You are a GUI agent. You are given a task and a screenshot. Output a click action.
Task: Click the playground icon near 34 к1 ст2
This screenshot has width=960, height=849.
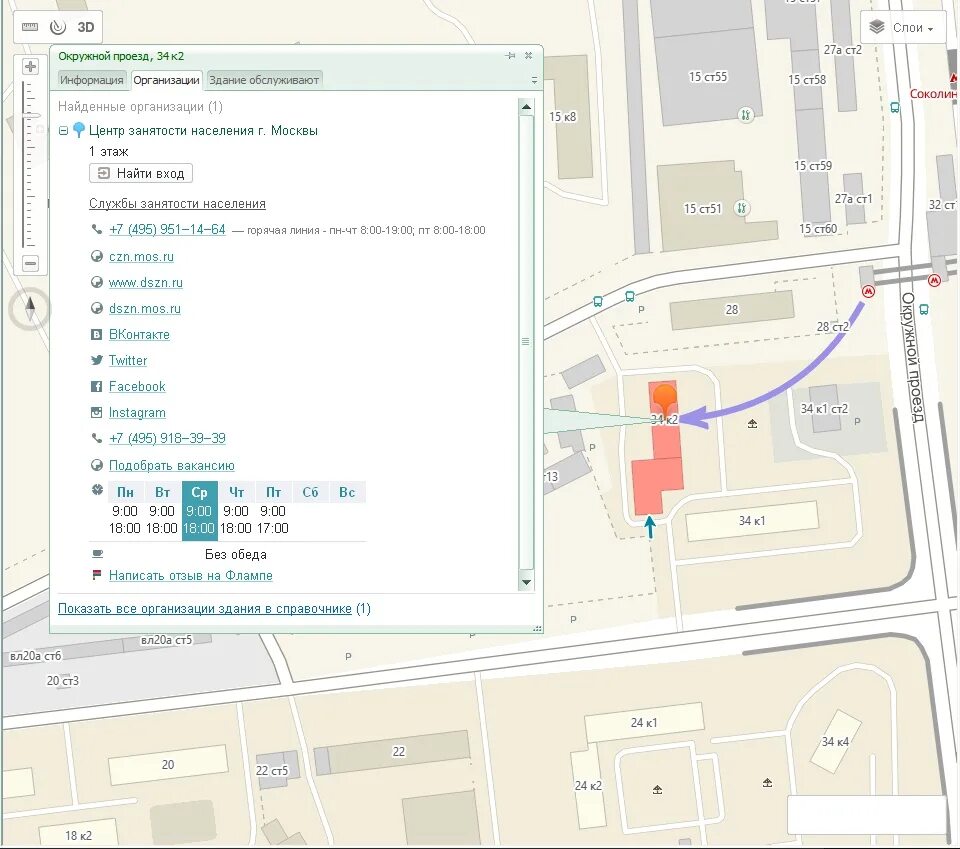tap(752, 424)
